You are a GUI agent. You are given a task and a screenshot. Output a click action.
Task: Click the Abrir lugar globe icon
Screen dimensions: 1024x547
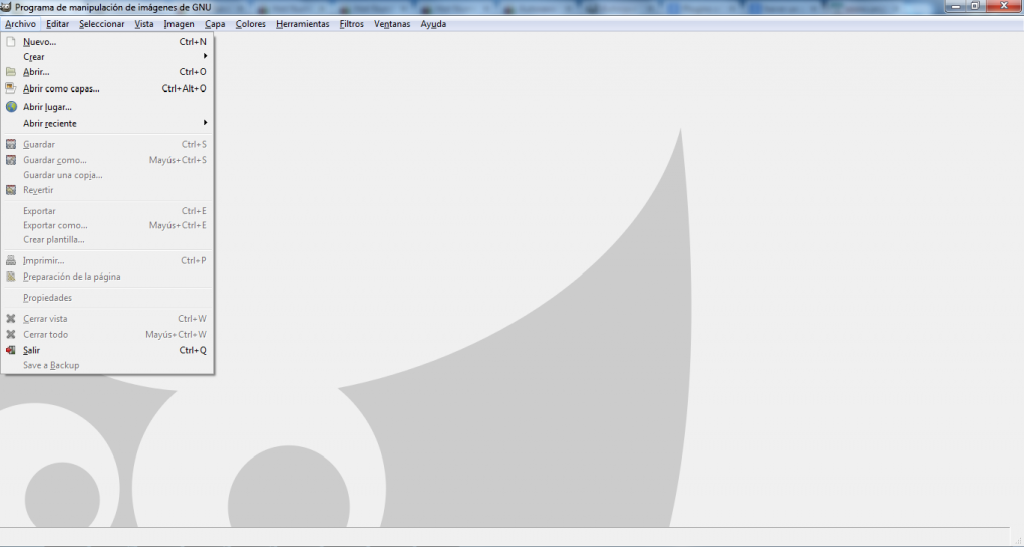click(x=11, y=106)
